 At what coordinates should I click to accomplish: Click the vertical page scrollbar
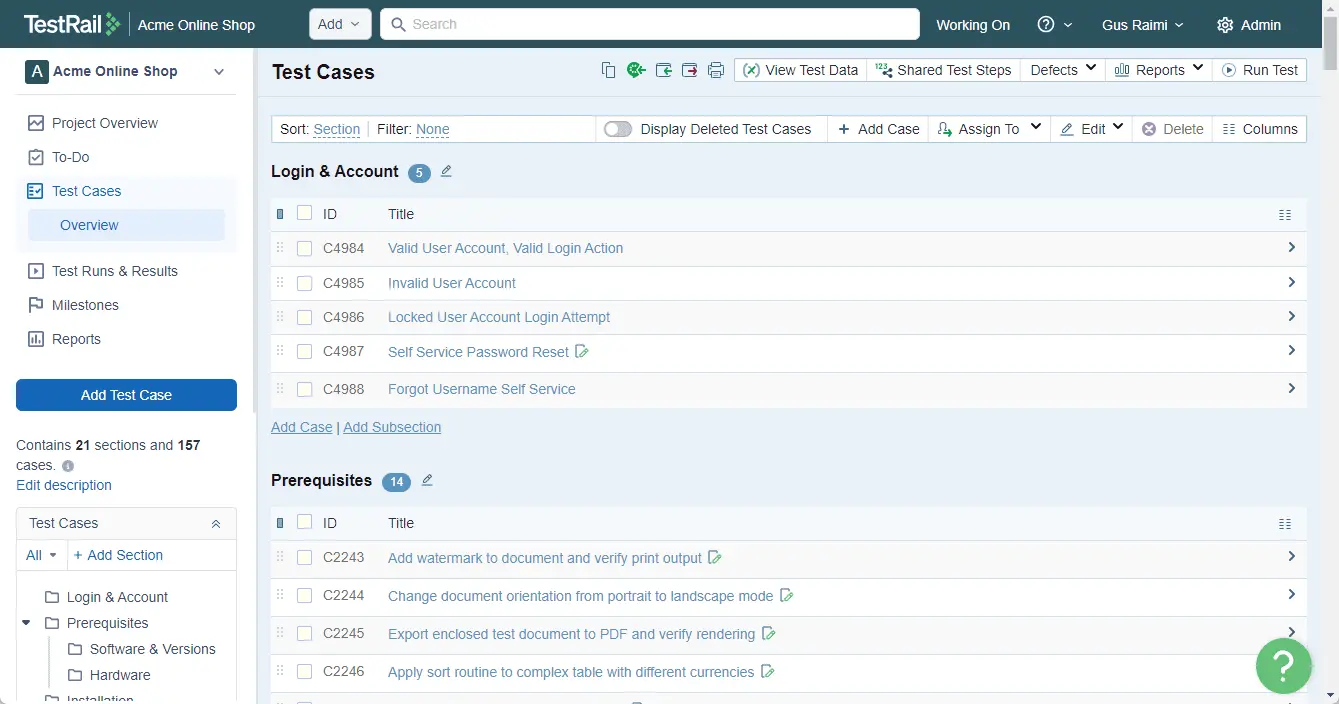coord(1330,352)
